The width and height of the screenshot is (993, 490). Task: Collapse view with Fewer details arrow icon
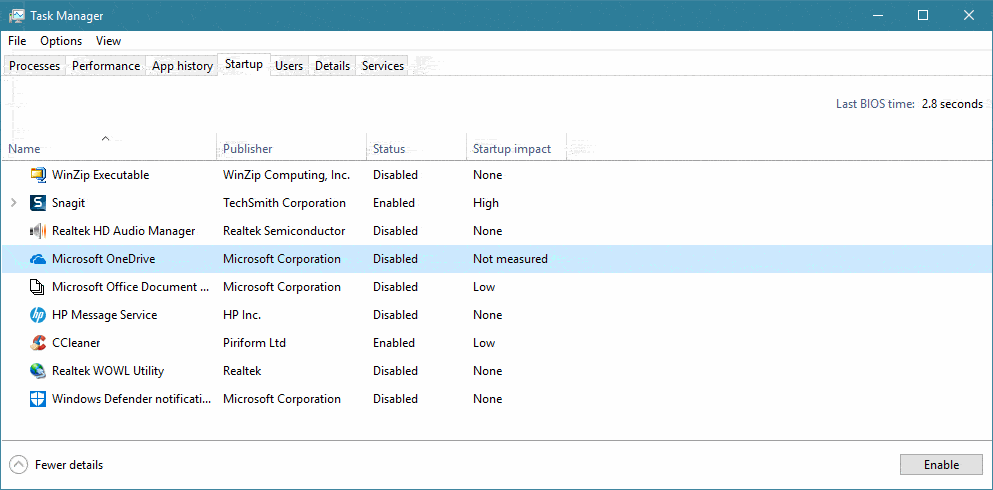tap(19, 465)
